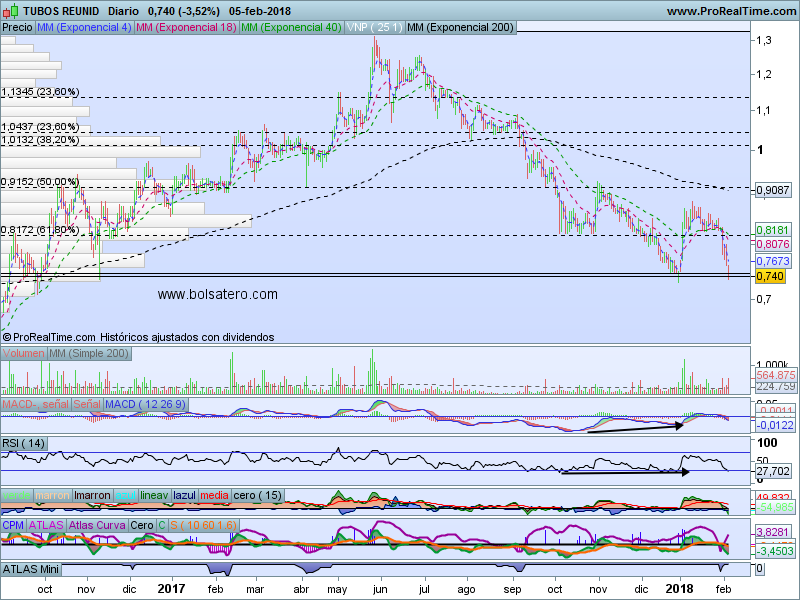Click the Atlas Curva indicator label

point(100,524)
